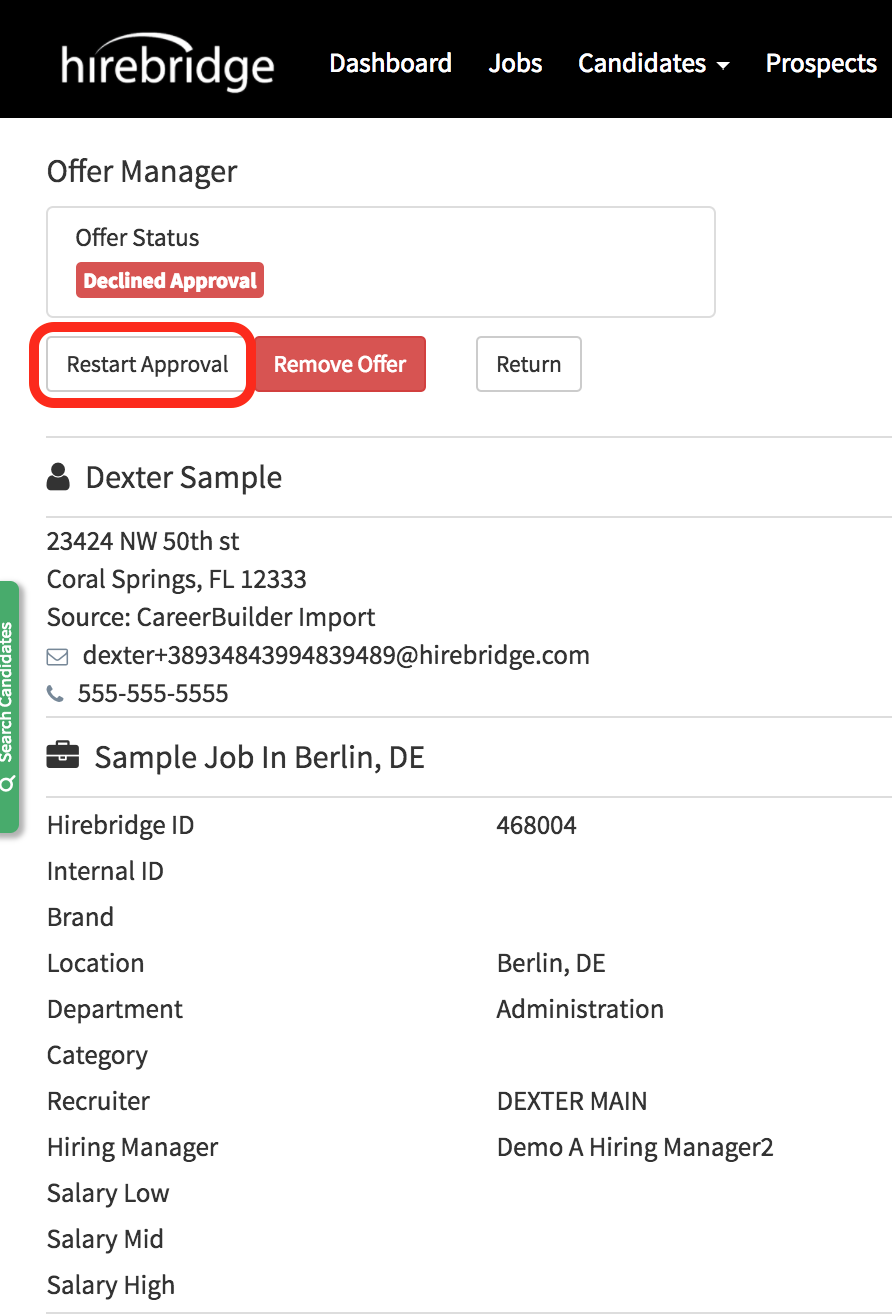Select the Sample Job In Berlin heading

click(259, 757)
